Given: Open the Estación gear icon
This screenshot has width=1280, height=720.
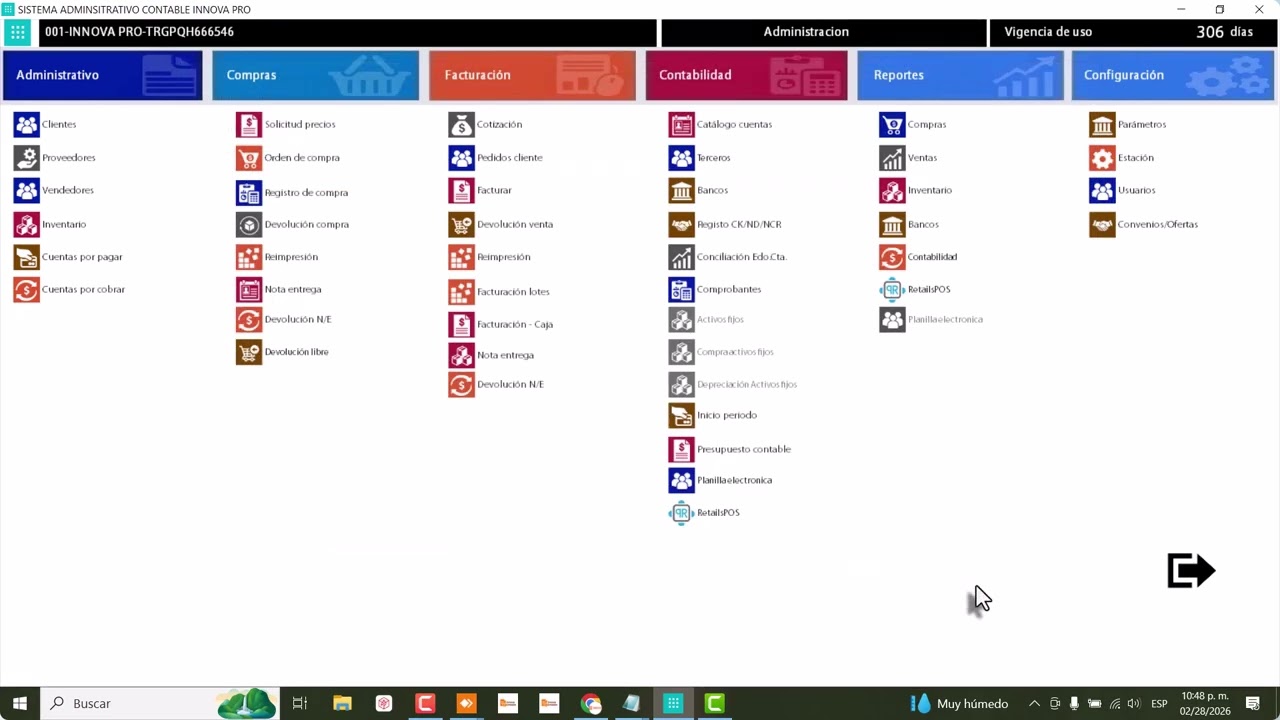Looking at the screenshot, I should [1102, 158].
